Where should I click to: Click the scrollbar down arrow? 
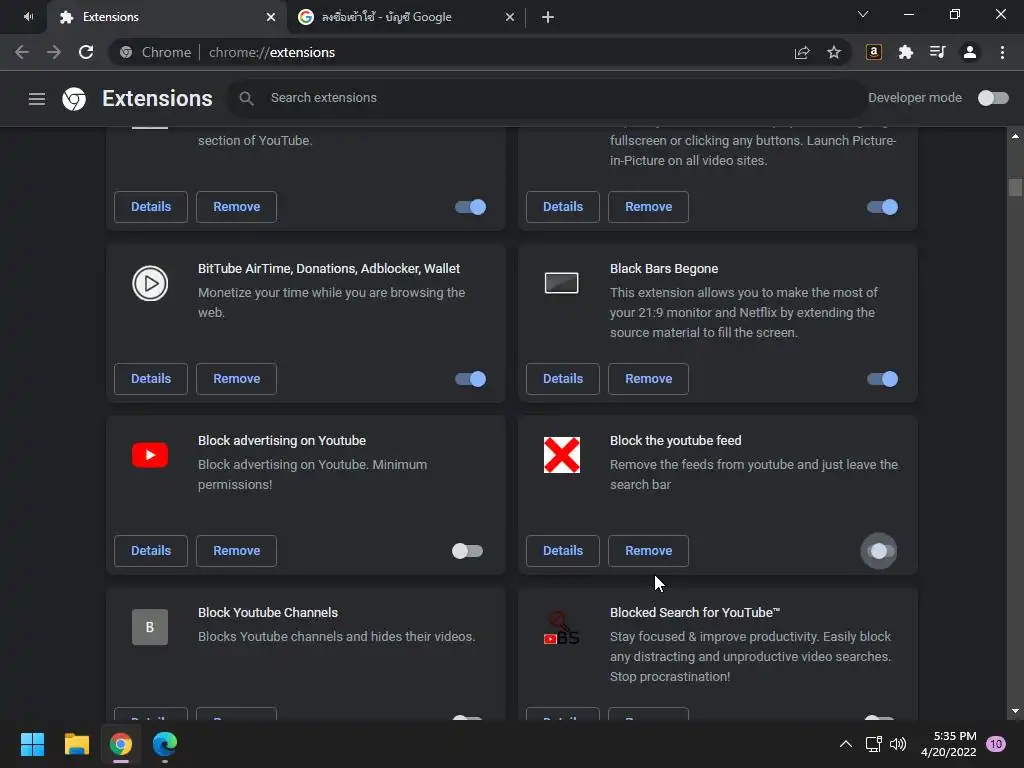pos(1015,711)
